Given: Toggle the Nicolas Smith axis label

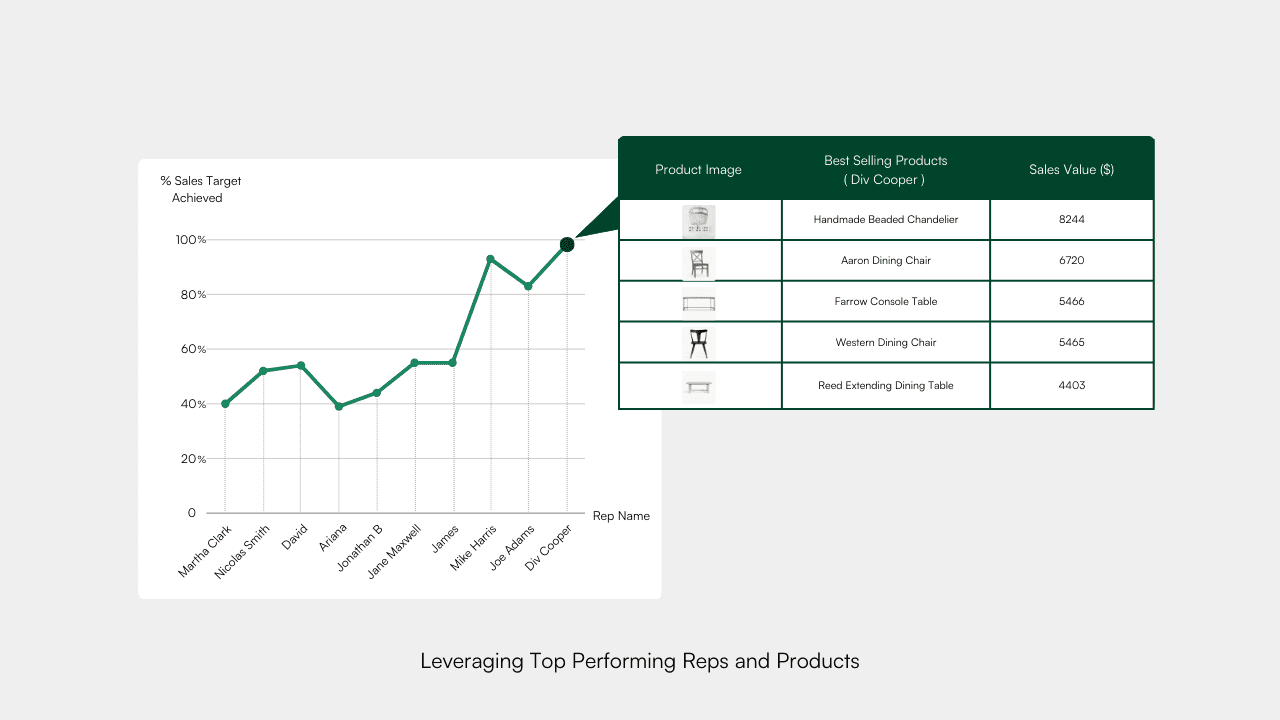Looking at the screenshot, I should [x=243, y=551].
